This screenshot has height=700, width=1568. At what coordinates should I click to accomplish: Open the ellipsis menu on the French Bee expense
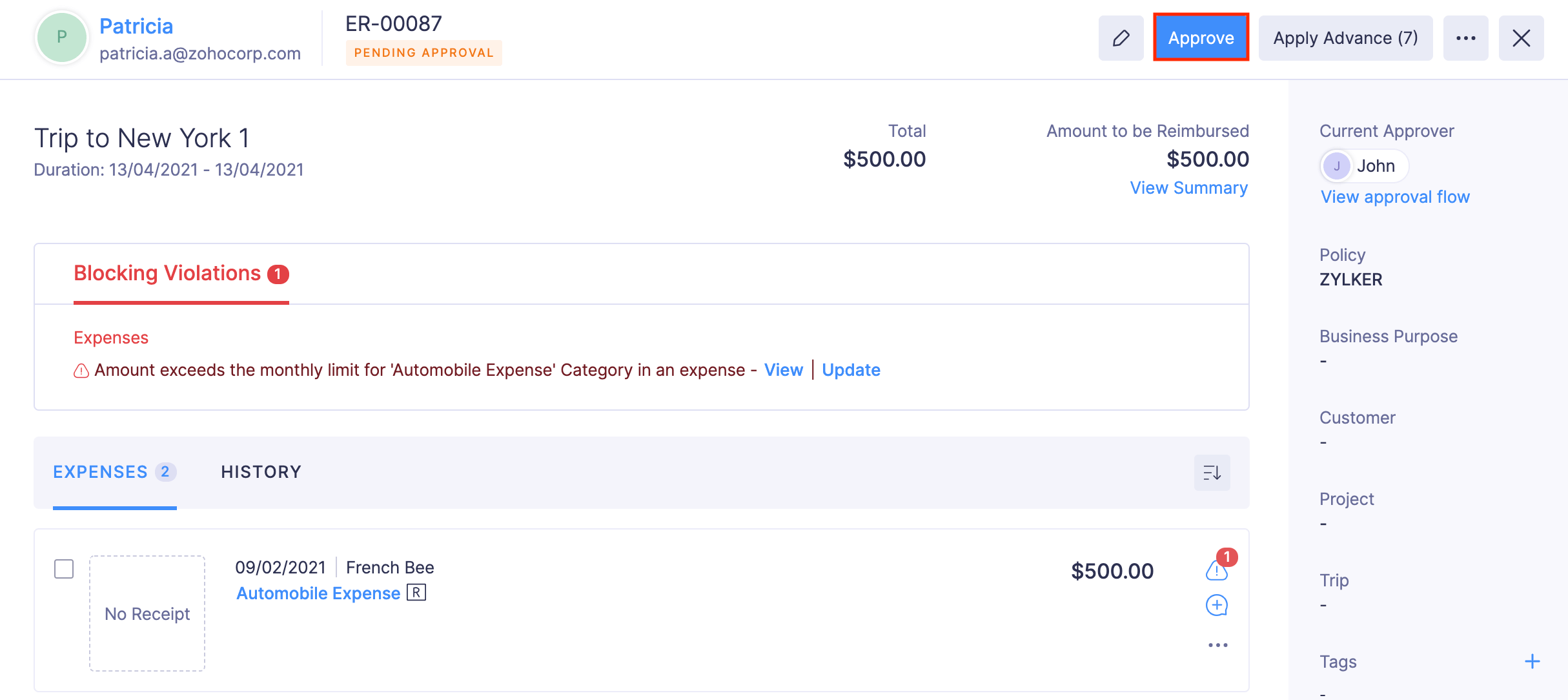[x=1217, y=644]
